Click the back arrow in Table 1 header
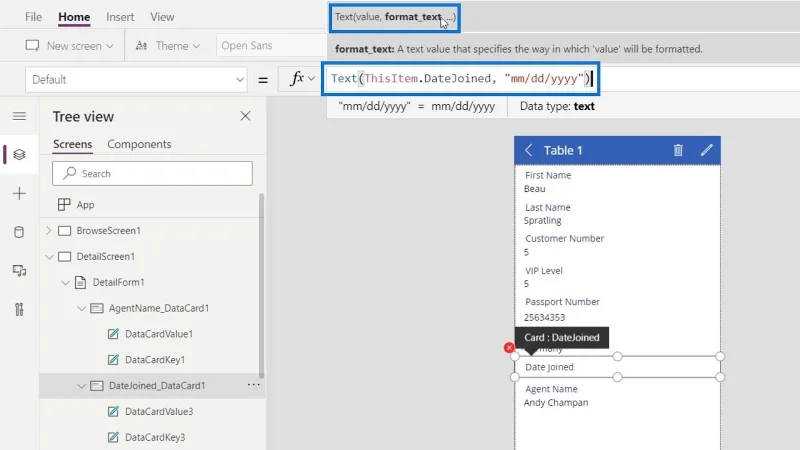 click(529, 150)
